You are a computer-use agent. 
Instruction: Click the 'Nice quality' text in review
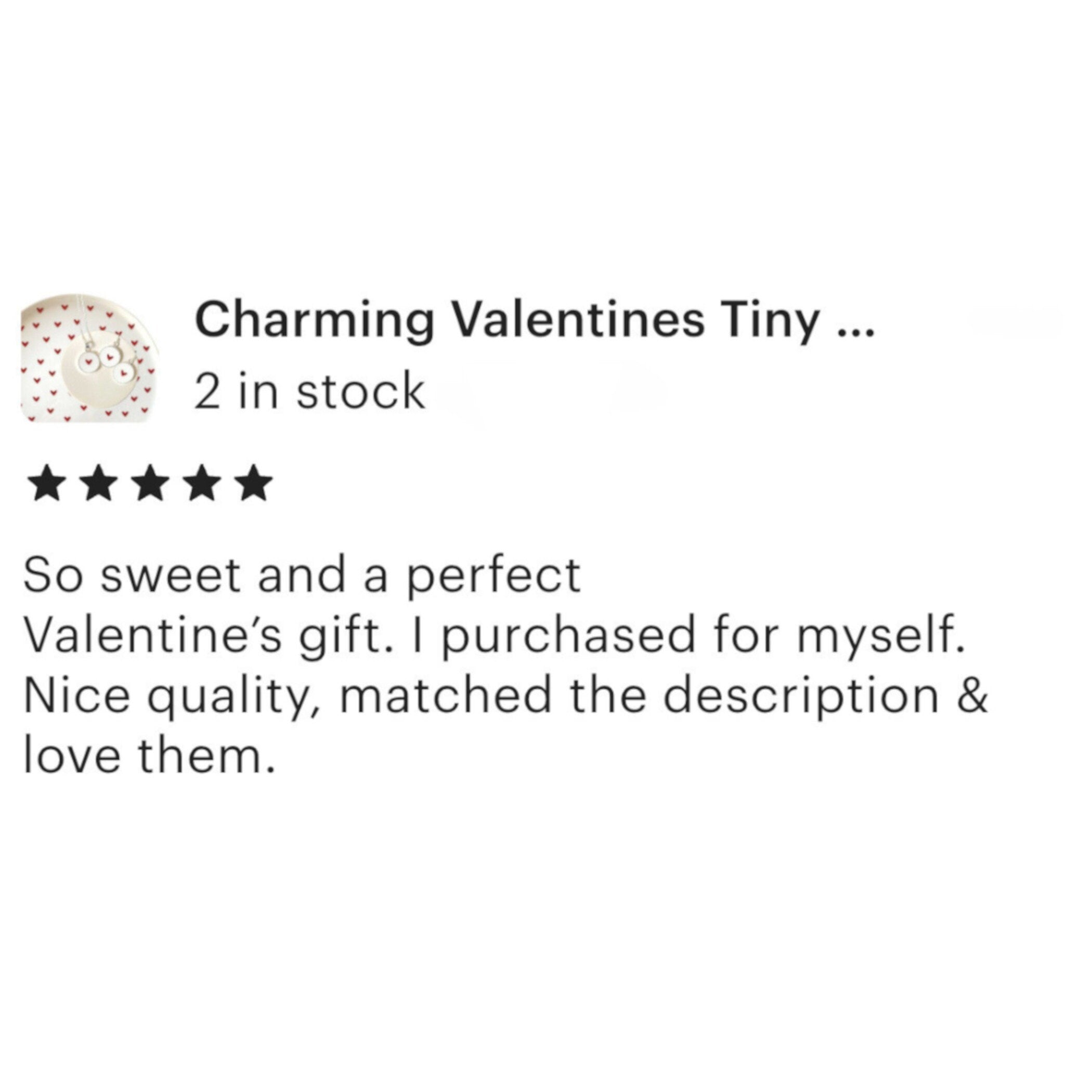170,696
